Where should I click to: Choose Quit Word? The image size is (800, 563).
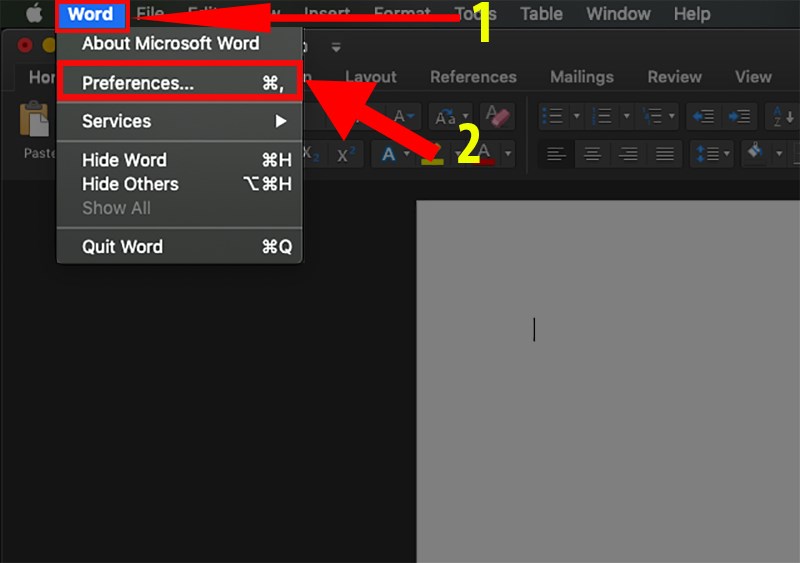click(179, 247)
